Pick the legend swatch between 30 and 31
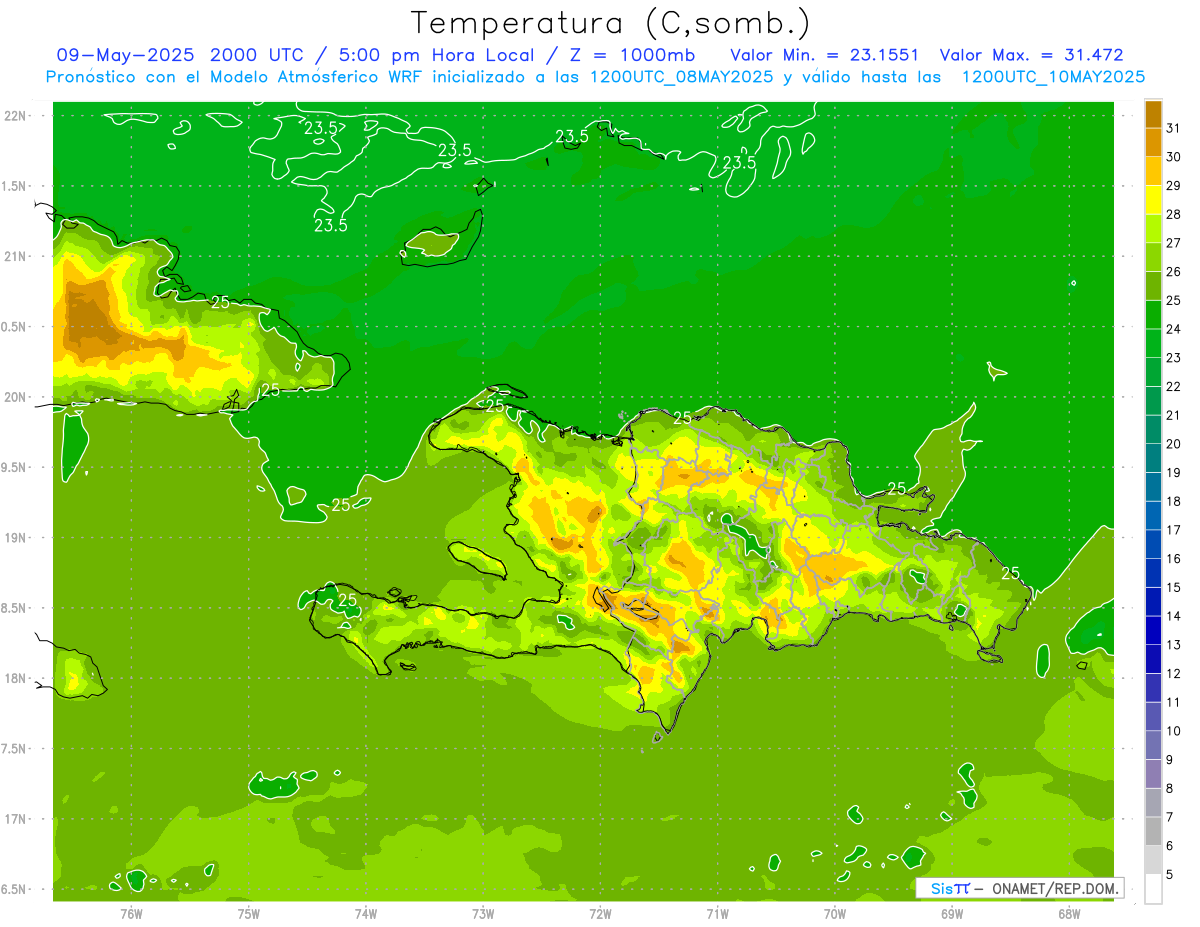 point(1153,143)
